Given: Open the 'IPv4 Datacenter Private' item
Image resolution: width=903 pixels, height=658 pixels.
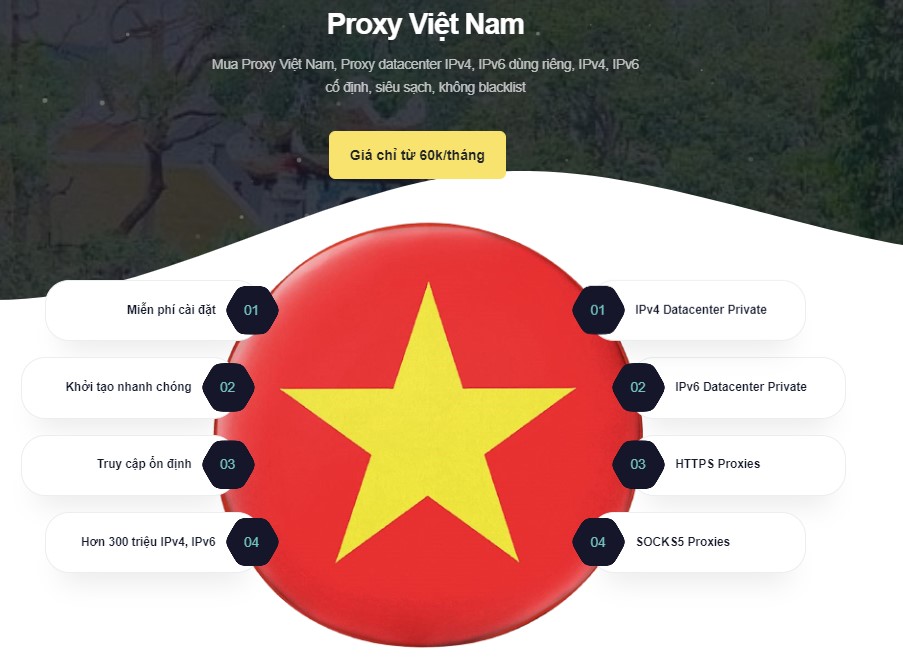Looking at the screenshot, I should (700, 310).
